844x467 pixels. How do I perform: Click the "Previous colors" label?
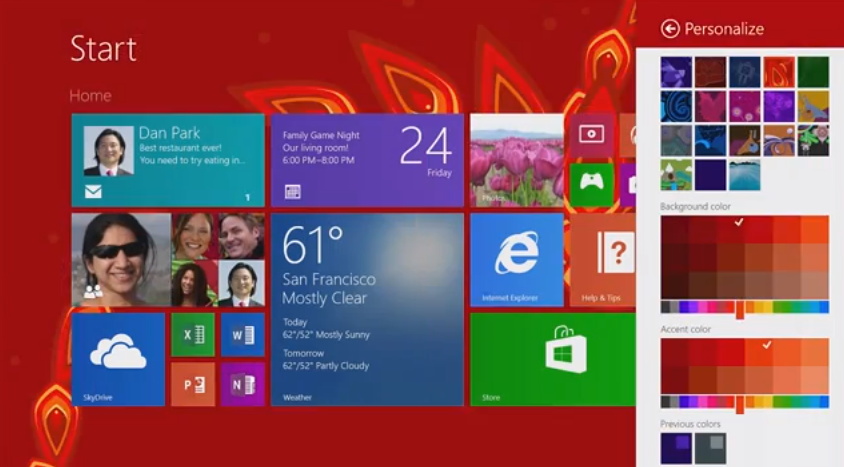[691, 424]
